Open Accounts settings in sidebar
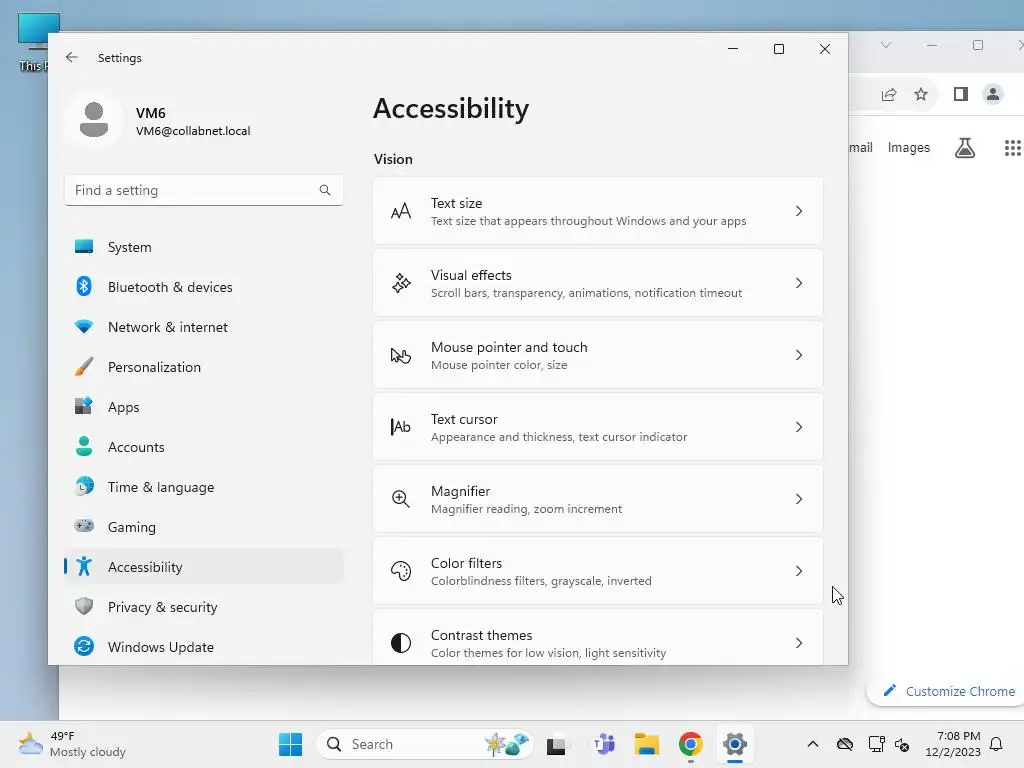Image resolution: width=1024 pixels, height=768 pixels. [x=204, y=447]
